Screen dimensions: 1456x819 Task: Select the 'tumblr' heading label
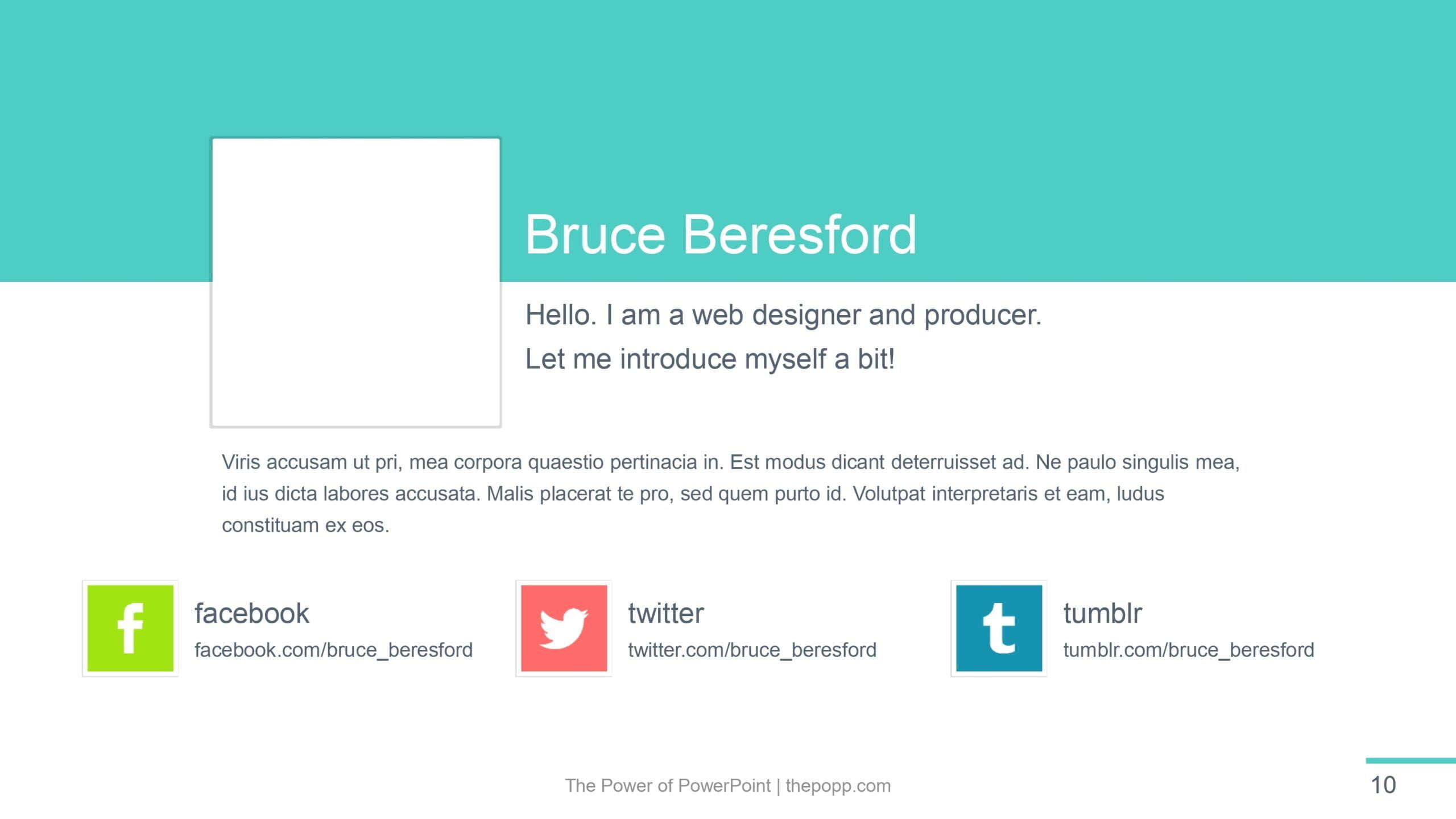[1102, 613]
